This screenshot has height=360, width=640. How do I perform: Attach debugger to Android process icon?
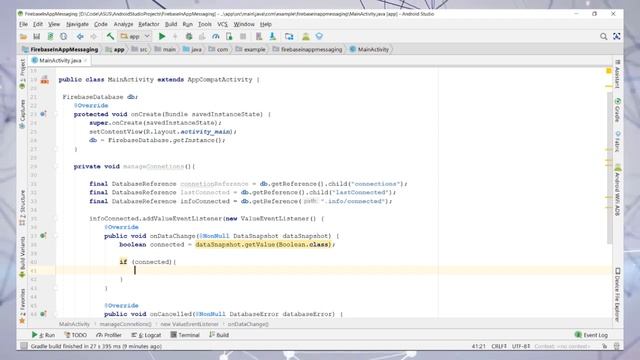(x=229, y=36)
